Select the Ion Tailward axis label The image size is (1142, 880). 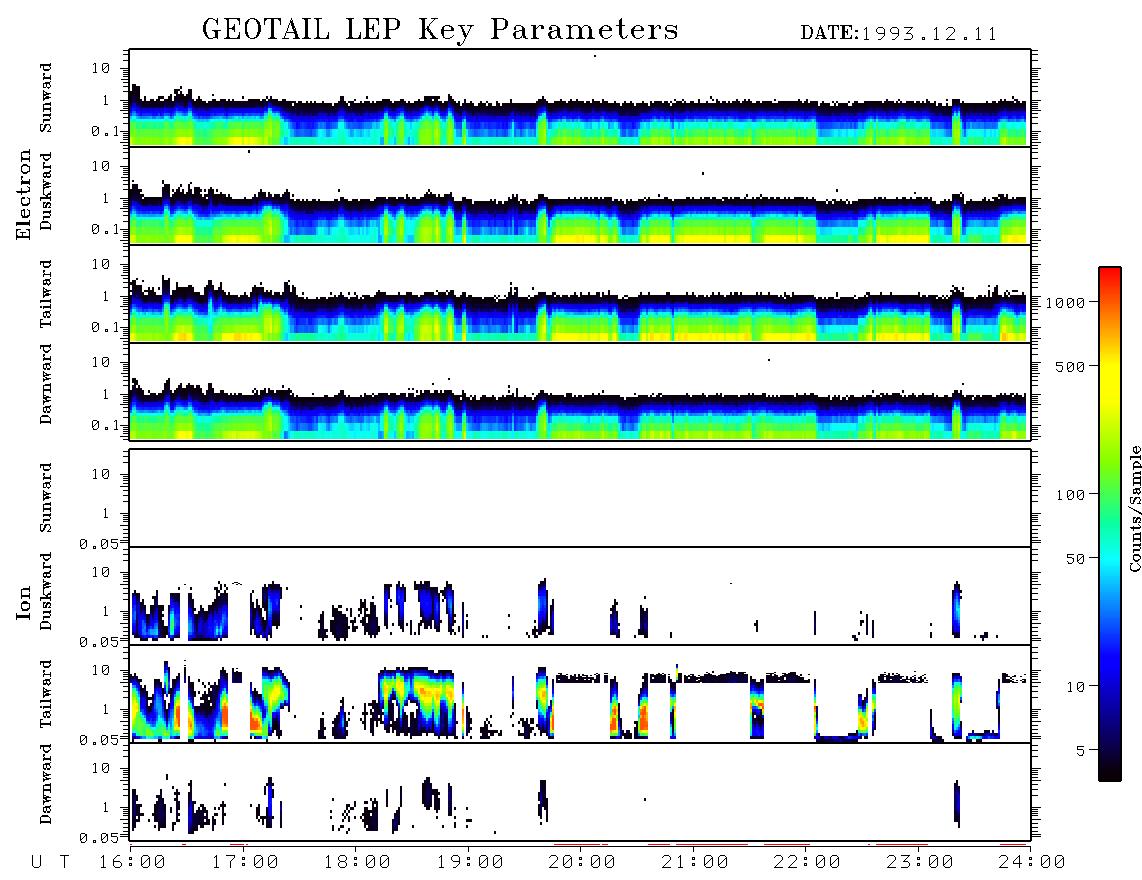pyautogui.click(x=46, y=694)
